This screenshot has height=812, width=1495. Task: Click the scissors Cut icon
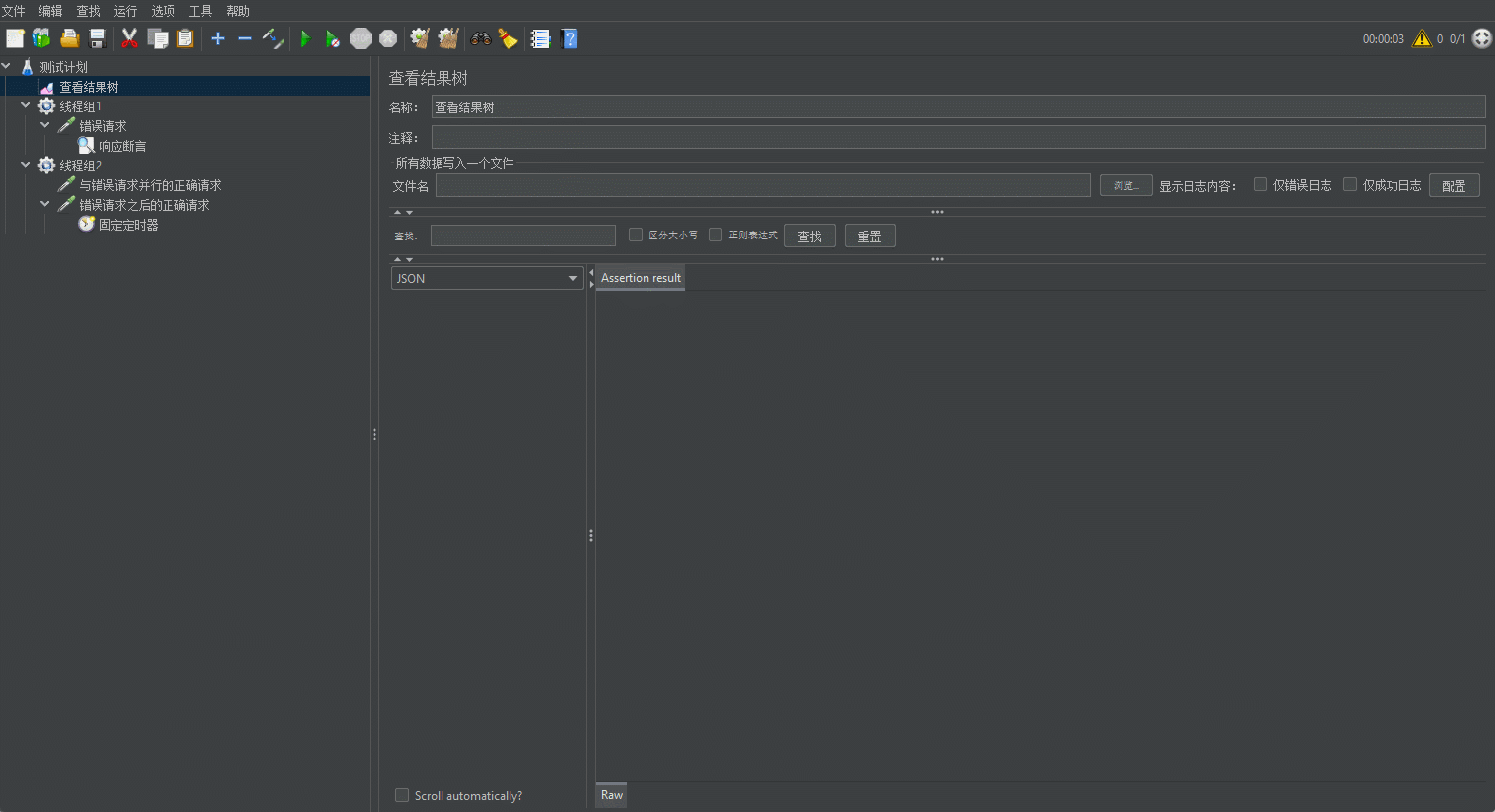(x=129, y=39)
